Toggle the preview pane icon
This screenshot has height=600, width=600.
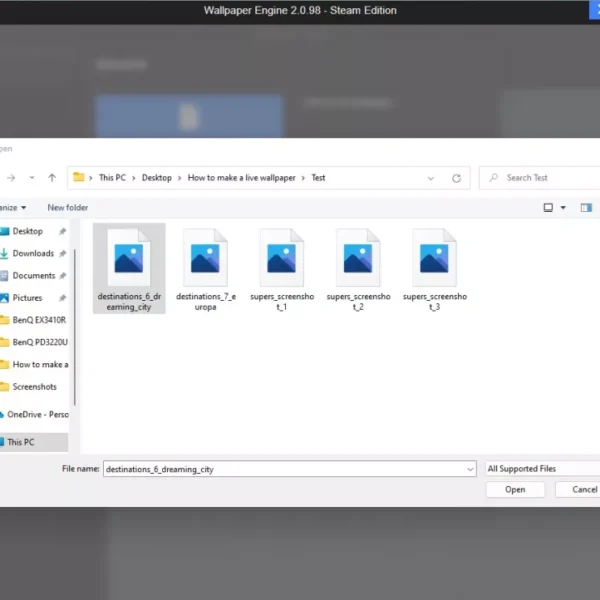(x=586, y=207)
